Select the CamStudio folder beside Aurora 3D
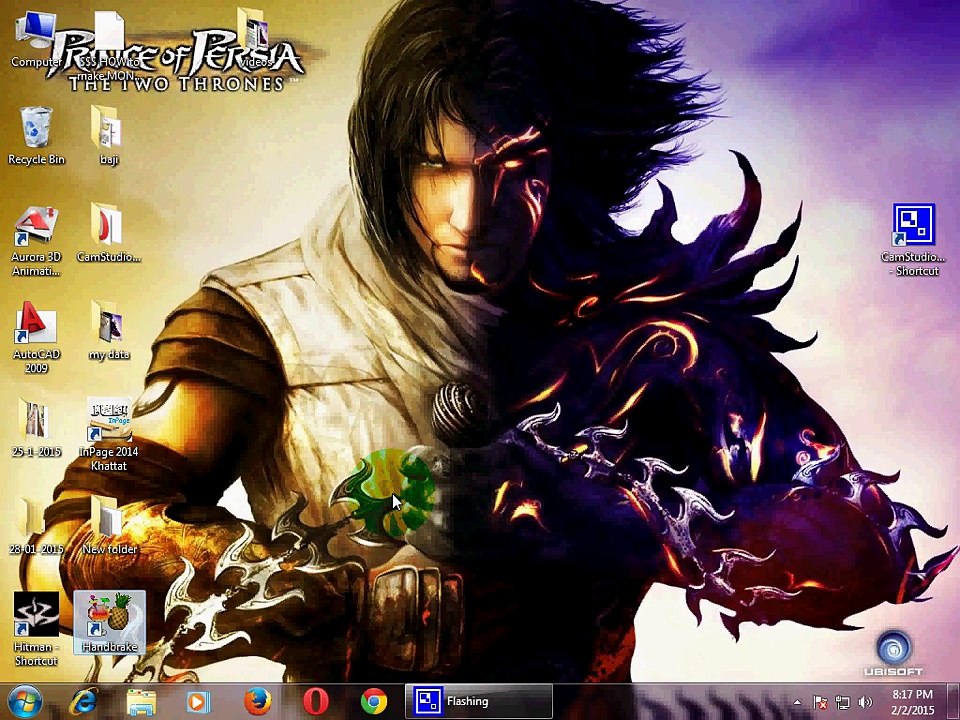The image size is (960, 720). coord(108,233)
